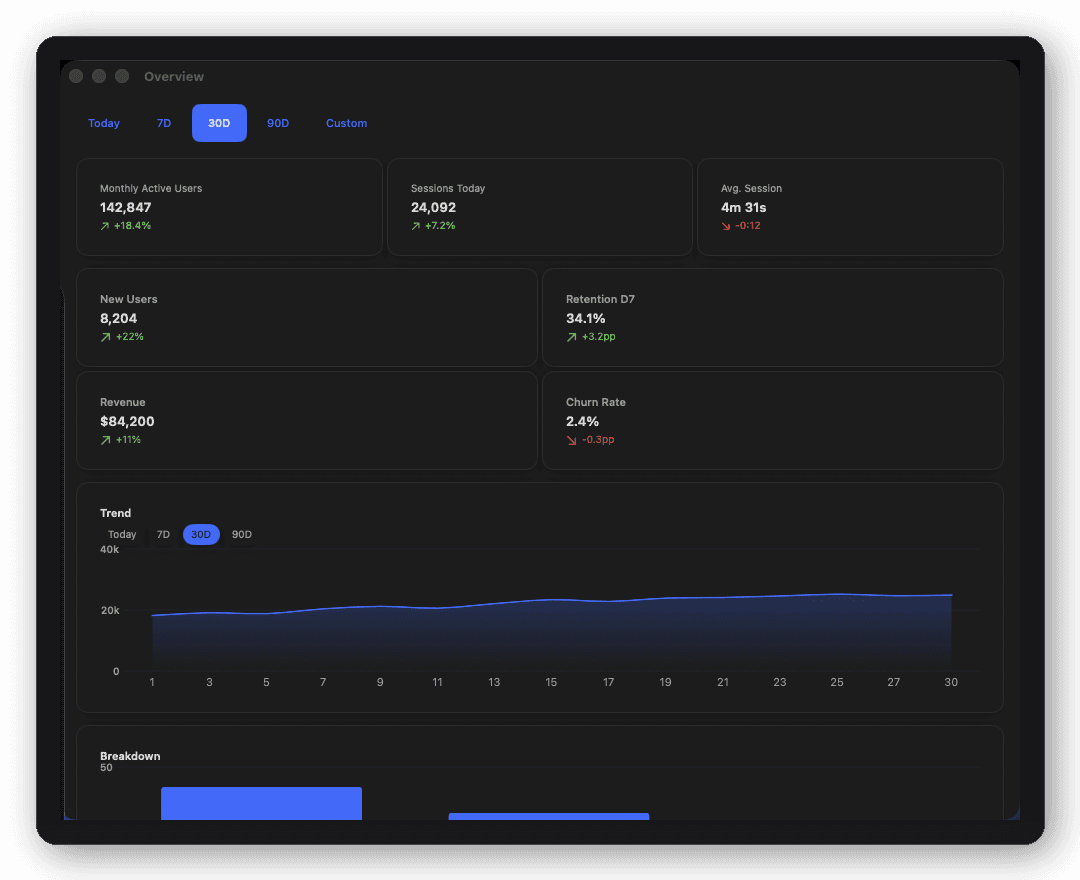Open the Churn Rate card
This screenshot has height=880, width=1080.
click(773, 421)
